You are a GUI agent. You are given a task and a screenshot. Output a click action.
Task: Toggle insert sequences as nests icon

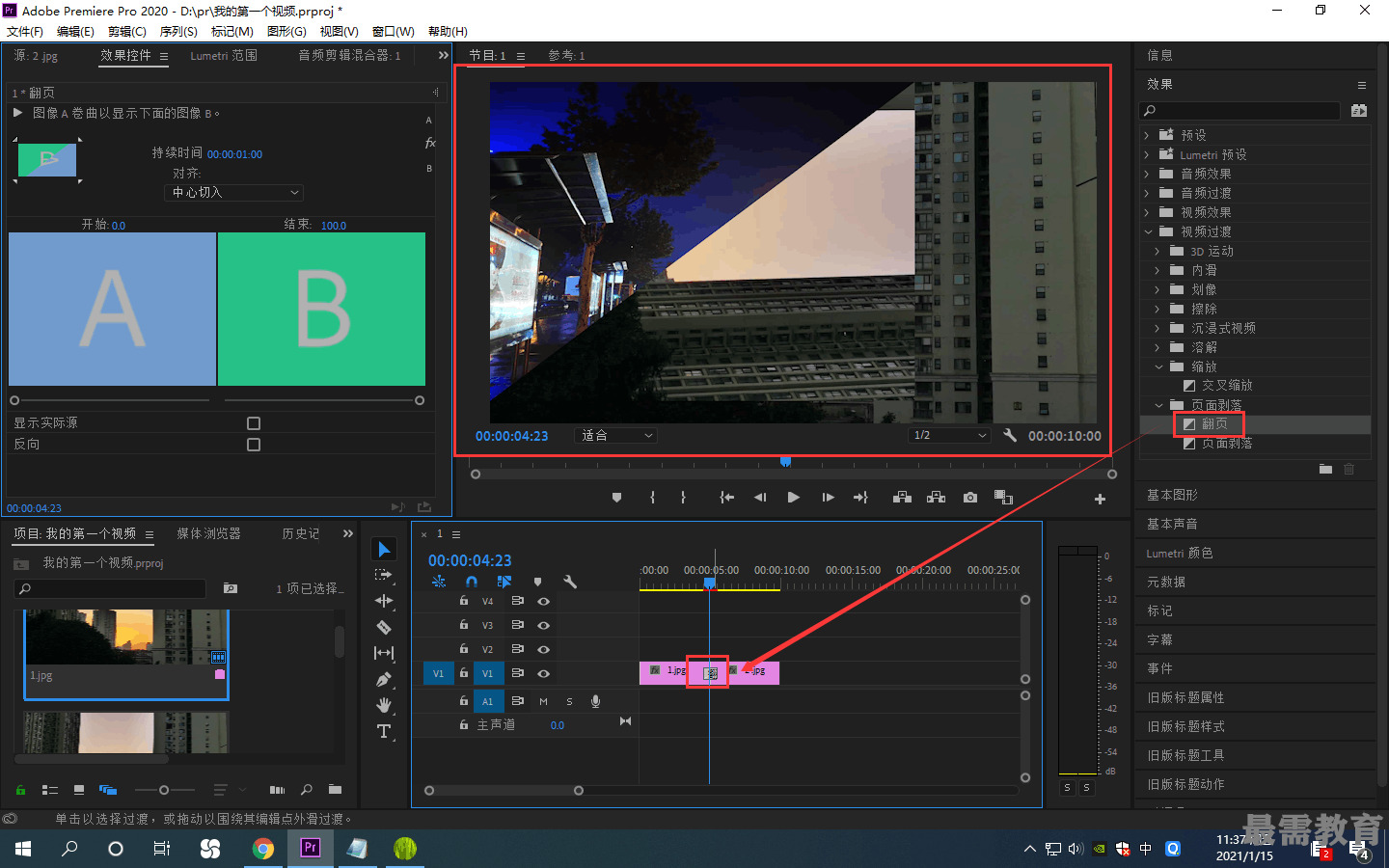(x=439, y=582)
